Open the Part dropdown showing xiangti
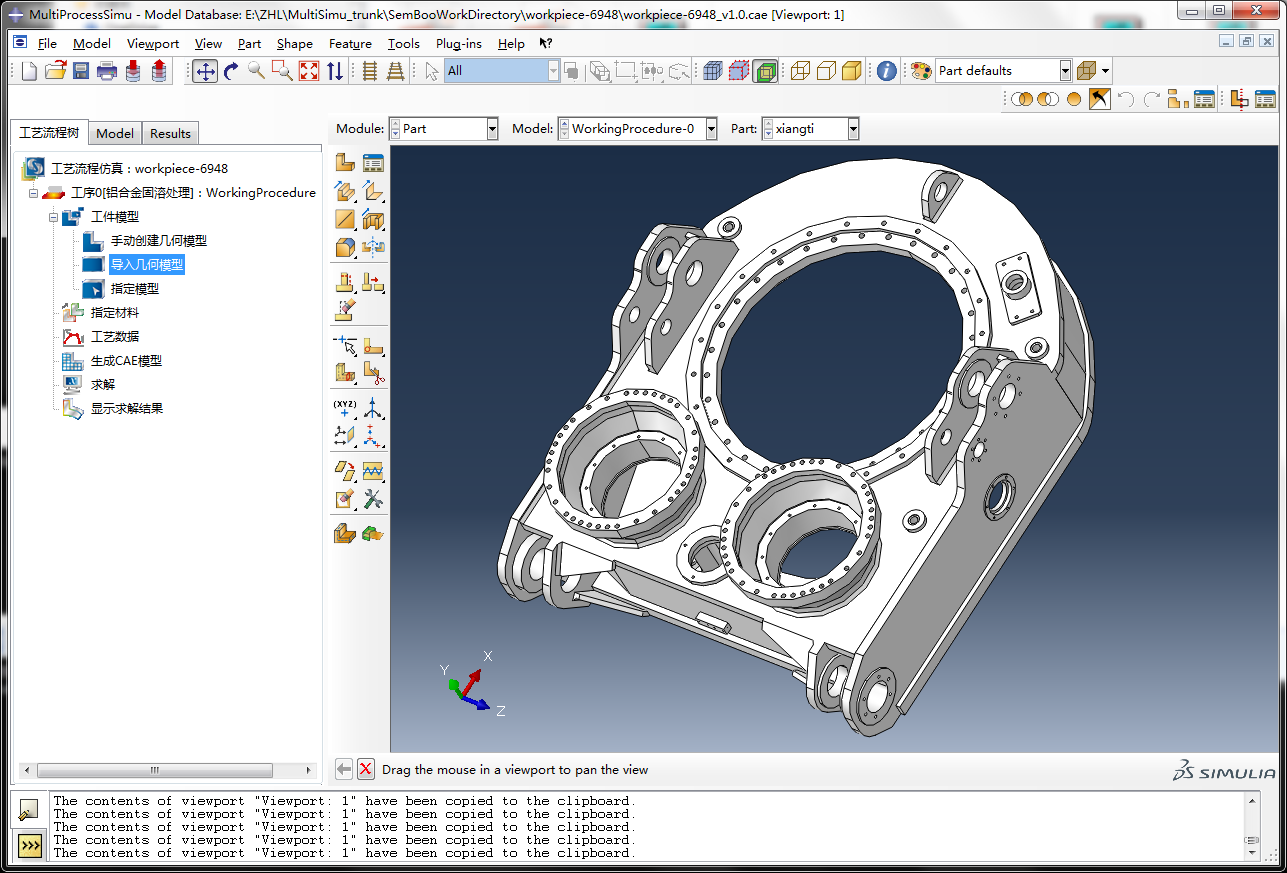 point(852,129)
